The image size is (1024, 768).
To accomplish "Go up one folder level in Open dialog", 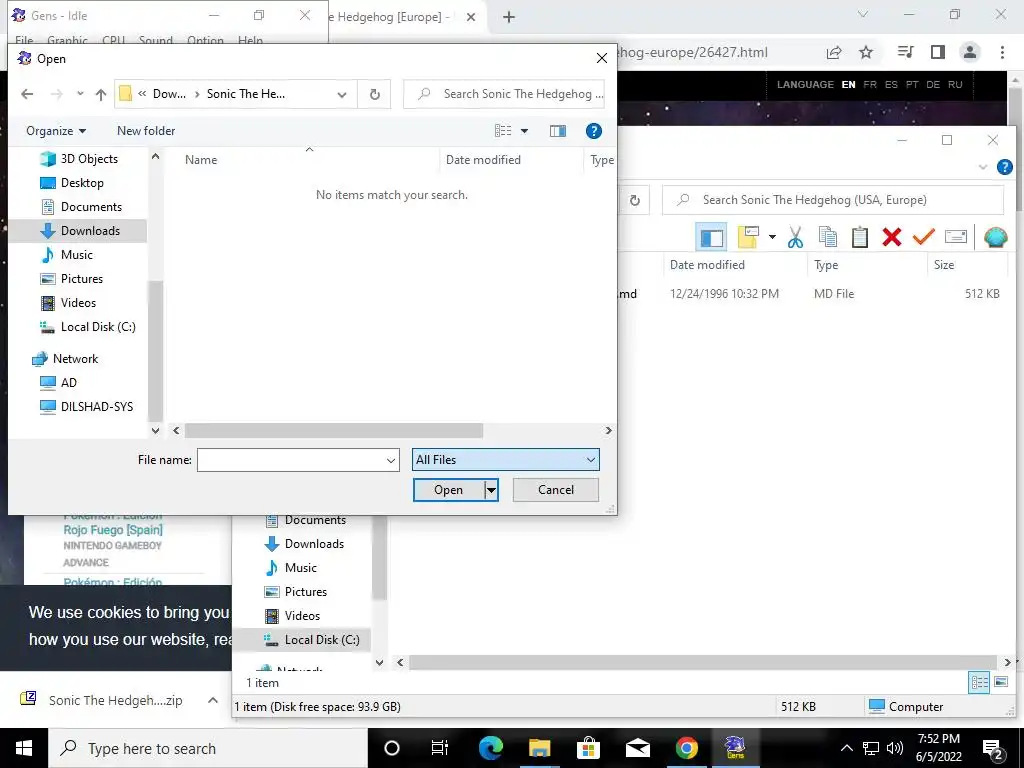I will (x=101, y=94).
